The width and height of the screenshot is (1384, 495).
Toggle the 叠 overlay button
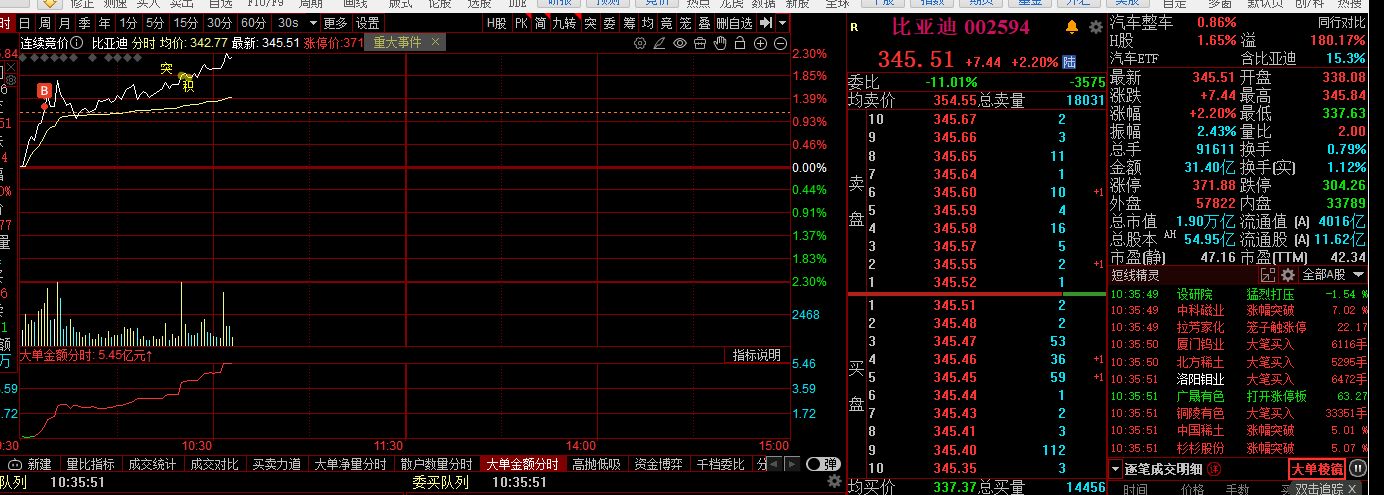tap(704, 23)
